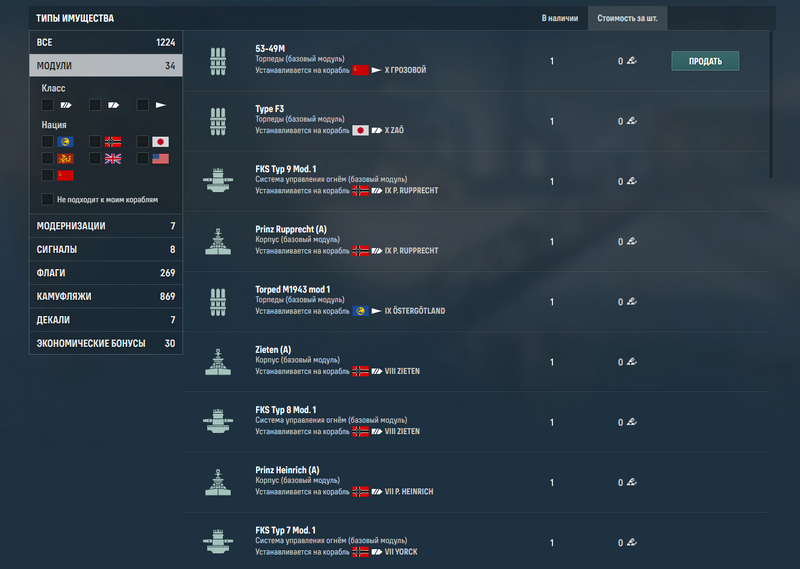The height and width of the screenshot is (569, 800).
Task: Select fire control icon of FKS Typ 7 Mod. 1
Action: (218, 542)
